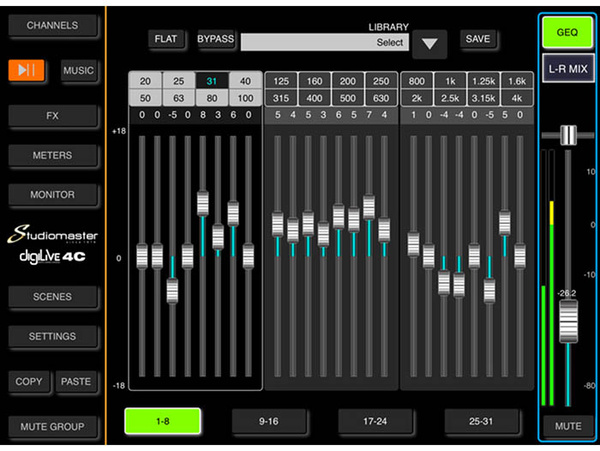Click the pan slider knob above meters
Image resolution: width=600 pixels, height=451 pixels.
coord(568,135)
